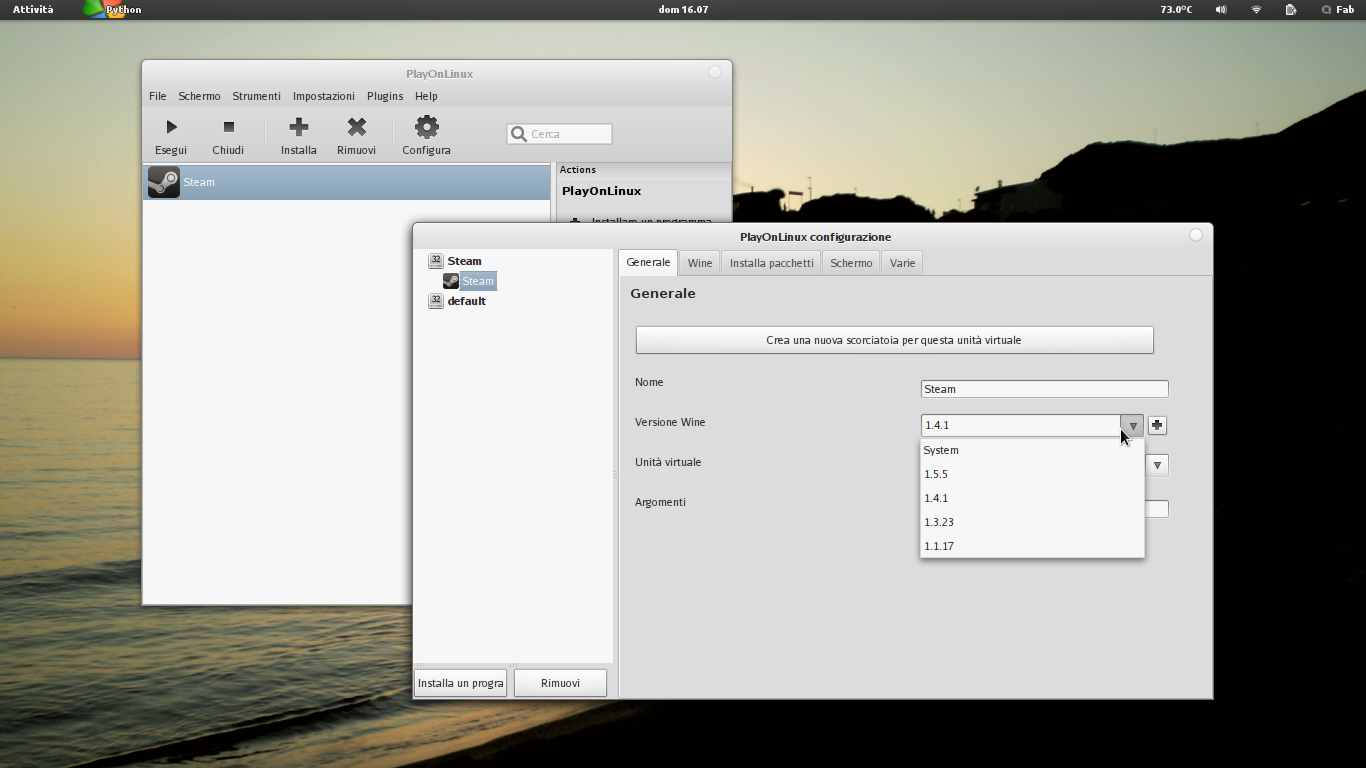This screenshot has width=1366, height=768.
Task: Open the Fab user menu in the top panel
Action: point(1338,9)
